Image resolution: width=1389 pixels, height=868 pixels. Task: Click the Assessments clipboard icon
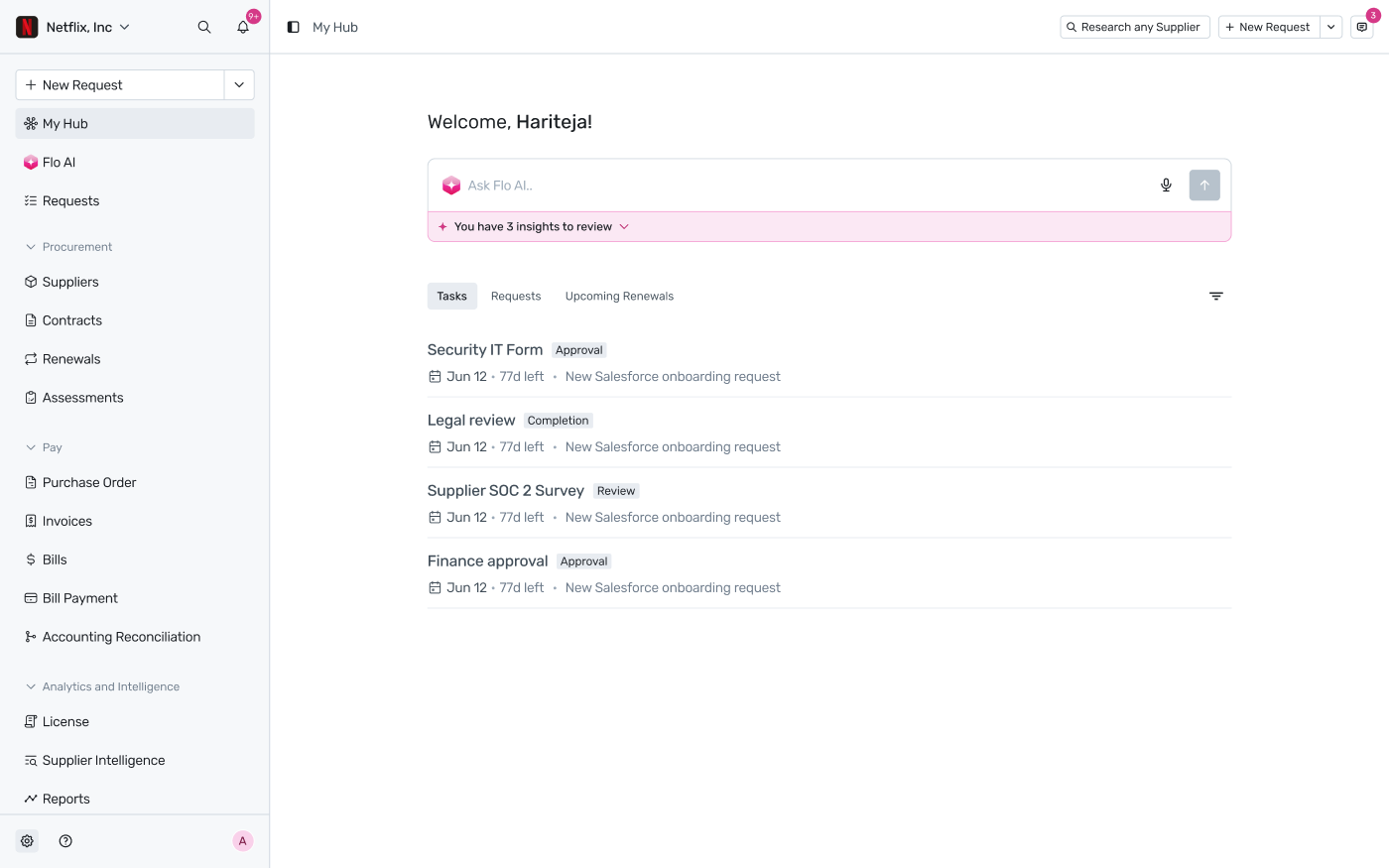31,398
